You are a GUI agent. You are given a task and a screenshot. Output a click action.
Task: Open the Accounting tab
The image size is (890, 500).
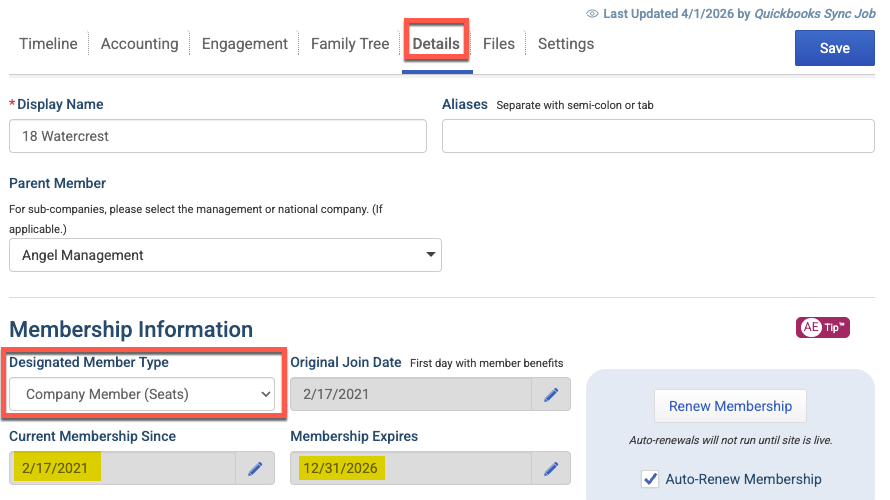click(x=140, y=44)
